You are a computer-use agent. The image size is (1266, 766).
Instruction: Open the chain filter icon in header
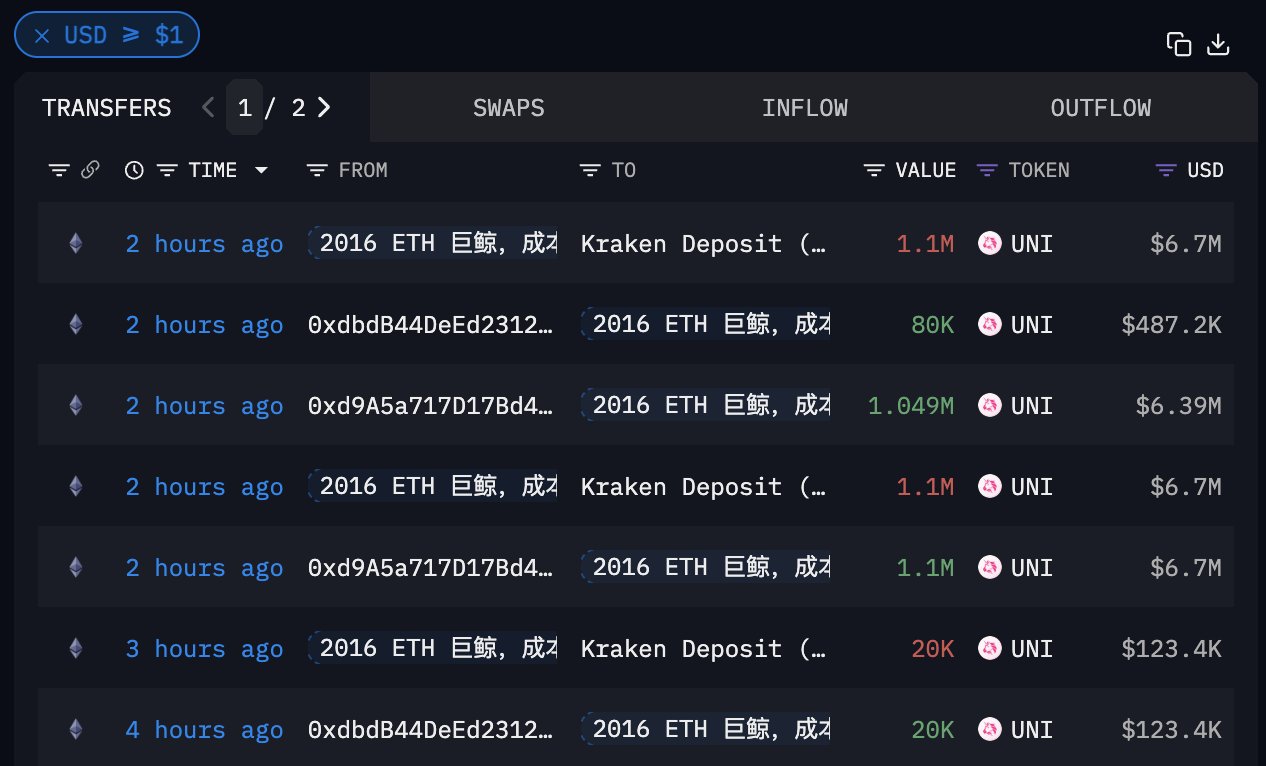coord(59,171)
